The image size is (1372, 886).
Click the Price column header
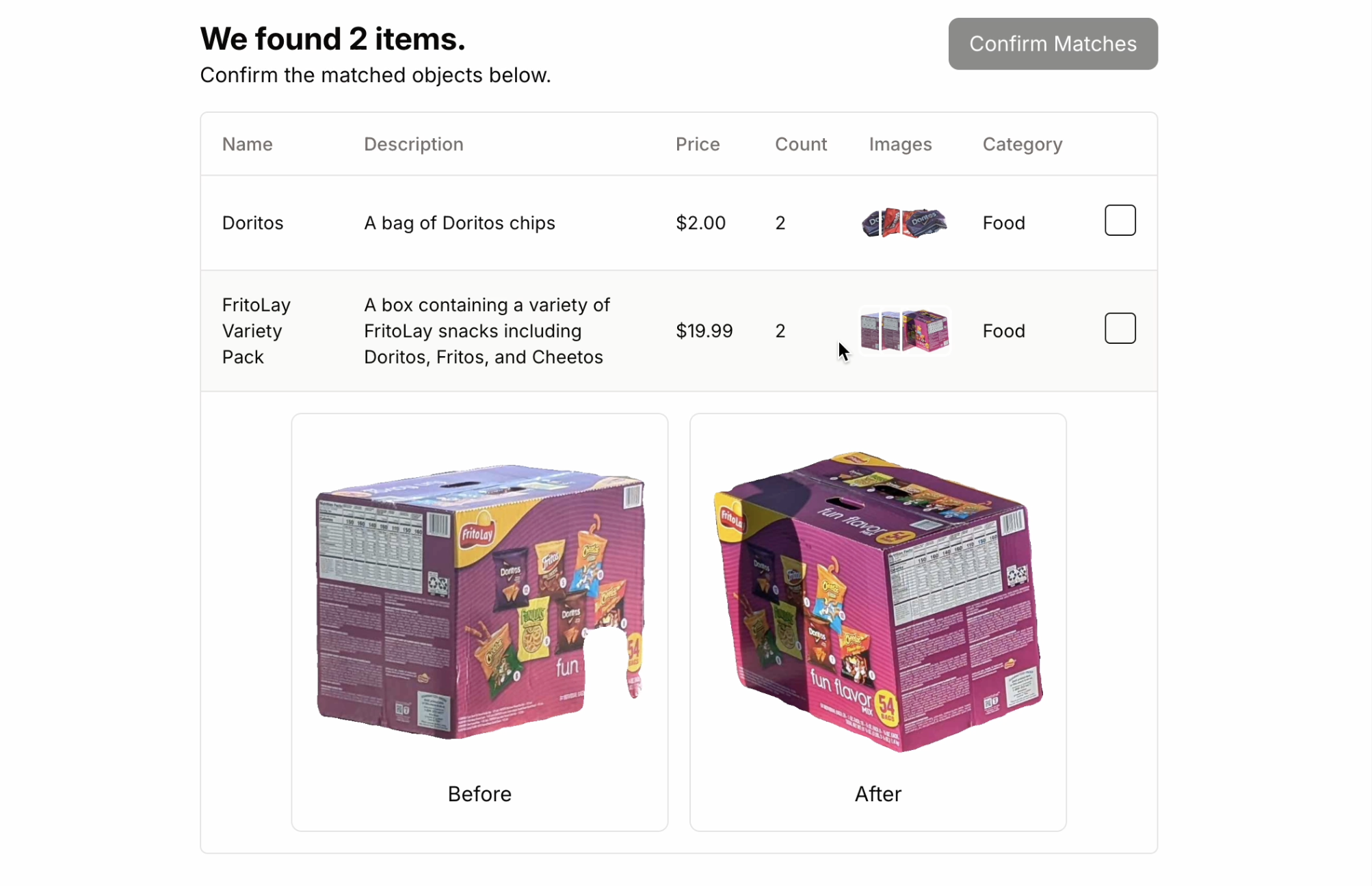pyautogui.click(x=698, y=144)
